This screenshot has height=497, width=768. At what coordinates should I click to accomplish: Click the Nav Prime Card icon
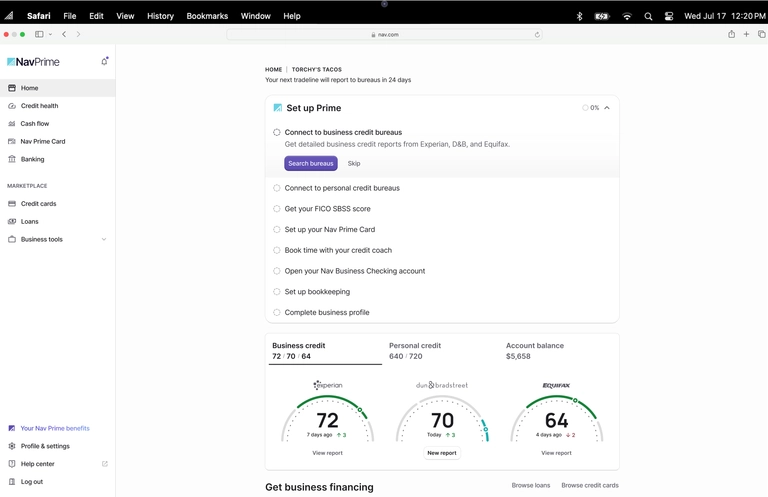coord(12,142)
